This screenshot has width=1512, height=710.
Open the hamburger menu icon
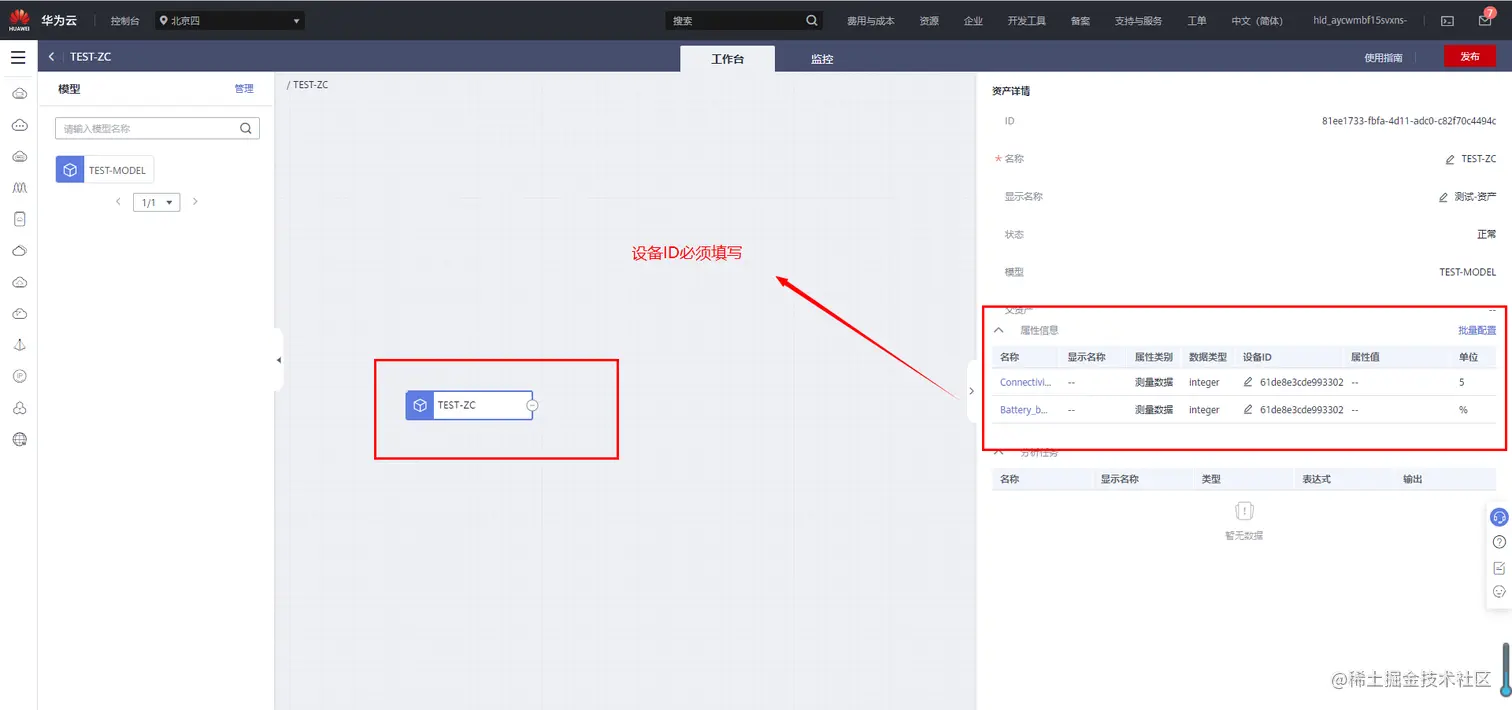click(18, 58)
